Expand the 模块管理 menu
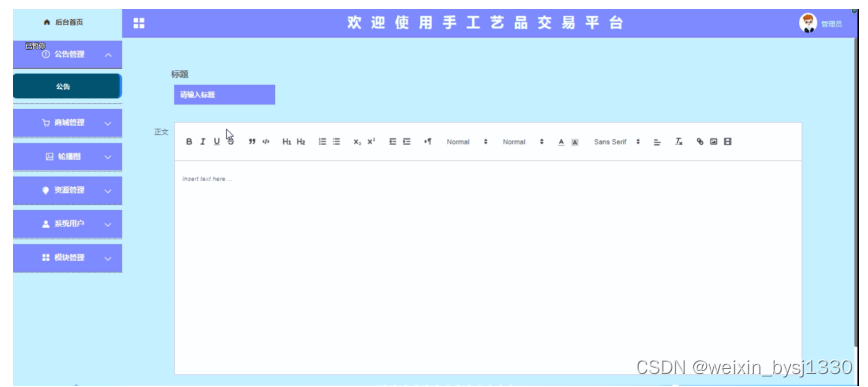Viewport: 868px width, 387px height. pyautogui.click(x=68, y=258)
